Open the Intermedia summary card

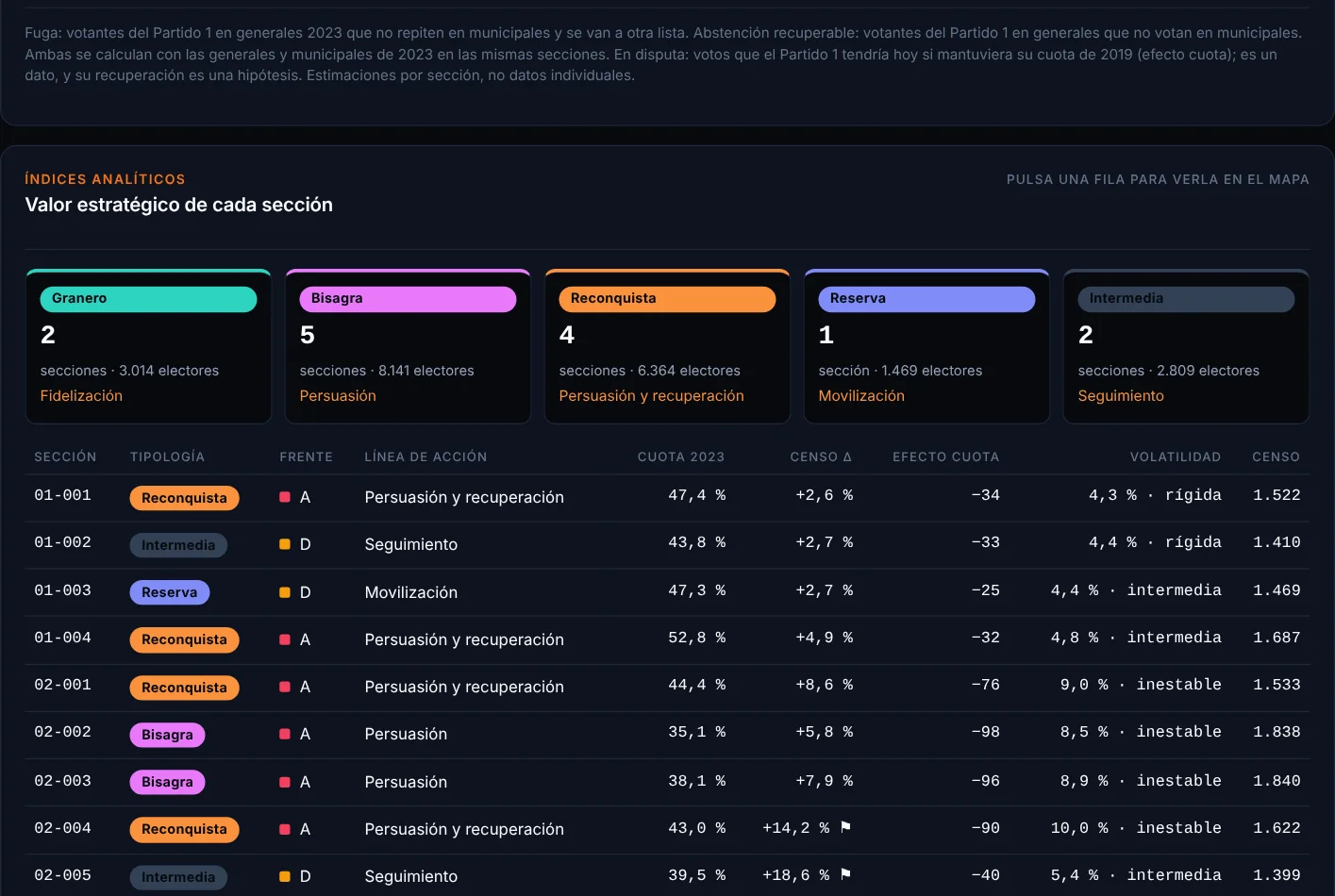(1187, 346)
